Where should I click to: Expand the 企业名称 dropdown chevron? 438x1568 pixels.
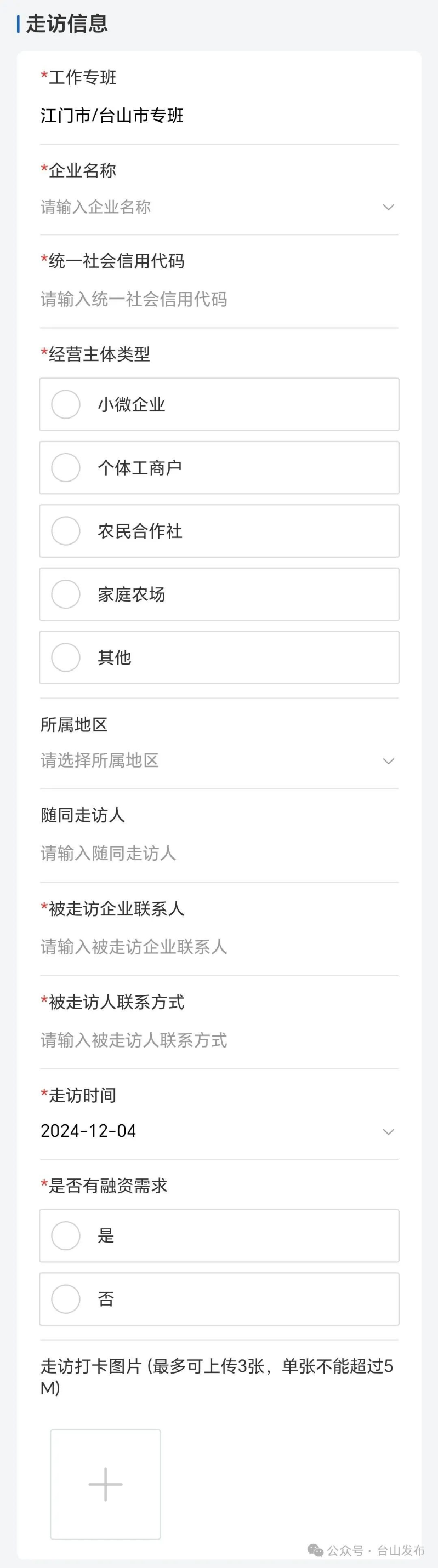coord(388,208)
